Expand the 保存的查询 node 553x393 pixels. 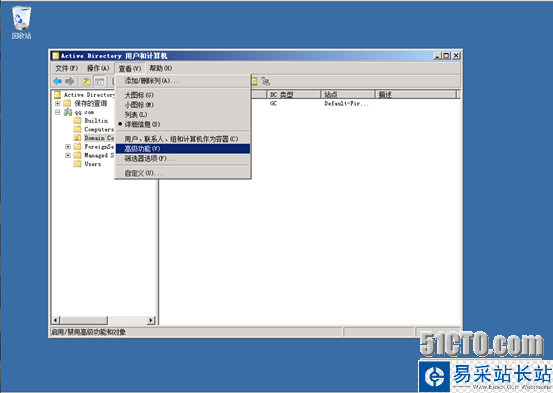57,103
